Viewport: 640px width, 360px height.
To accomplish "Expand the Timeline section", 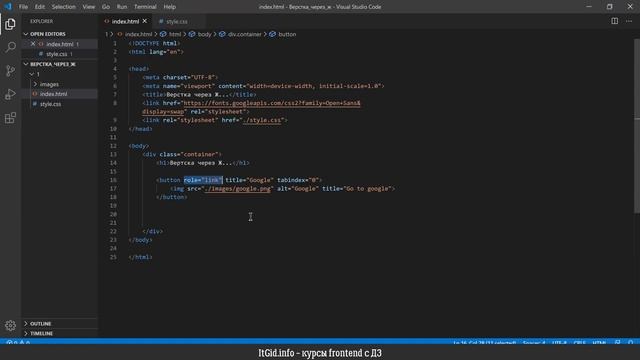I will pyautogui.click(x=26, y=333).
